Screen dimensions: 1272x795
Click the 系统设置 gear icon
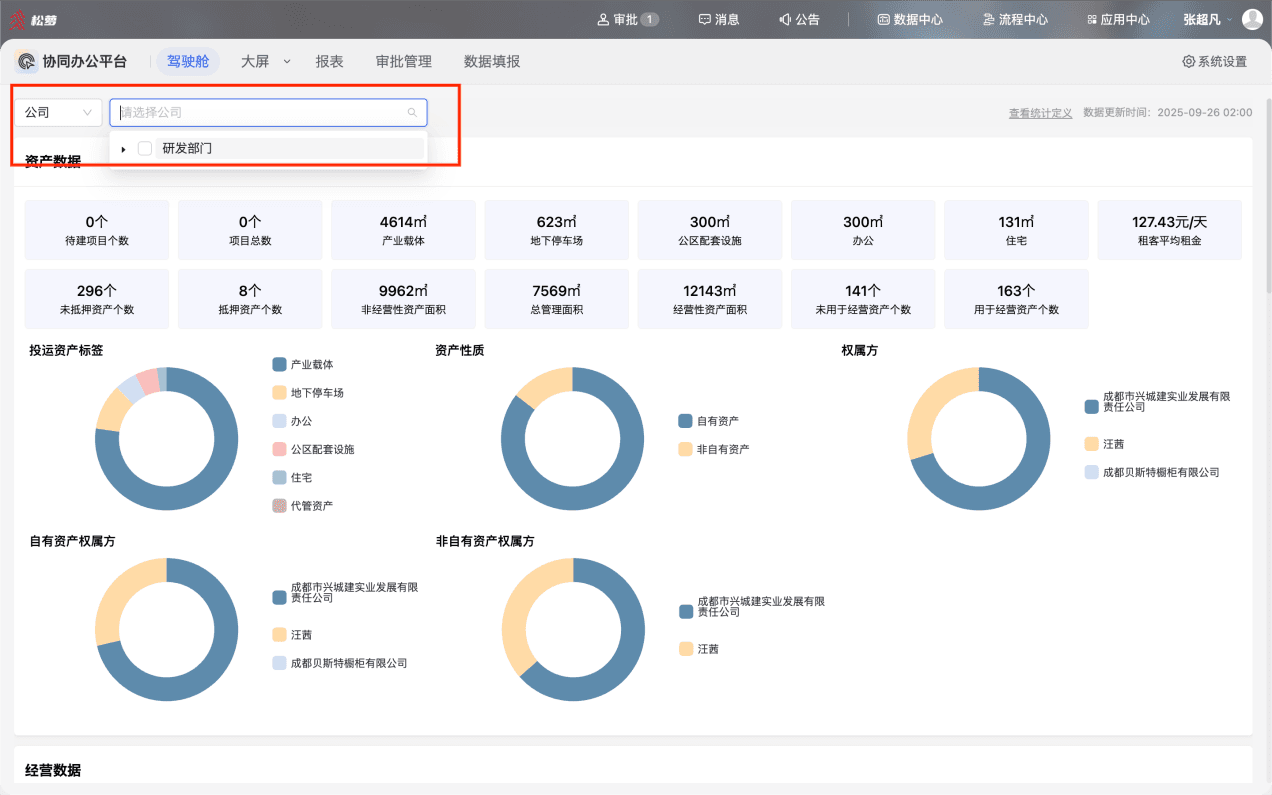click(1188, 61)
